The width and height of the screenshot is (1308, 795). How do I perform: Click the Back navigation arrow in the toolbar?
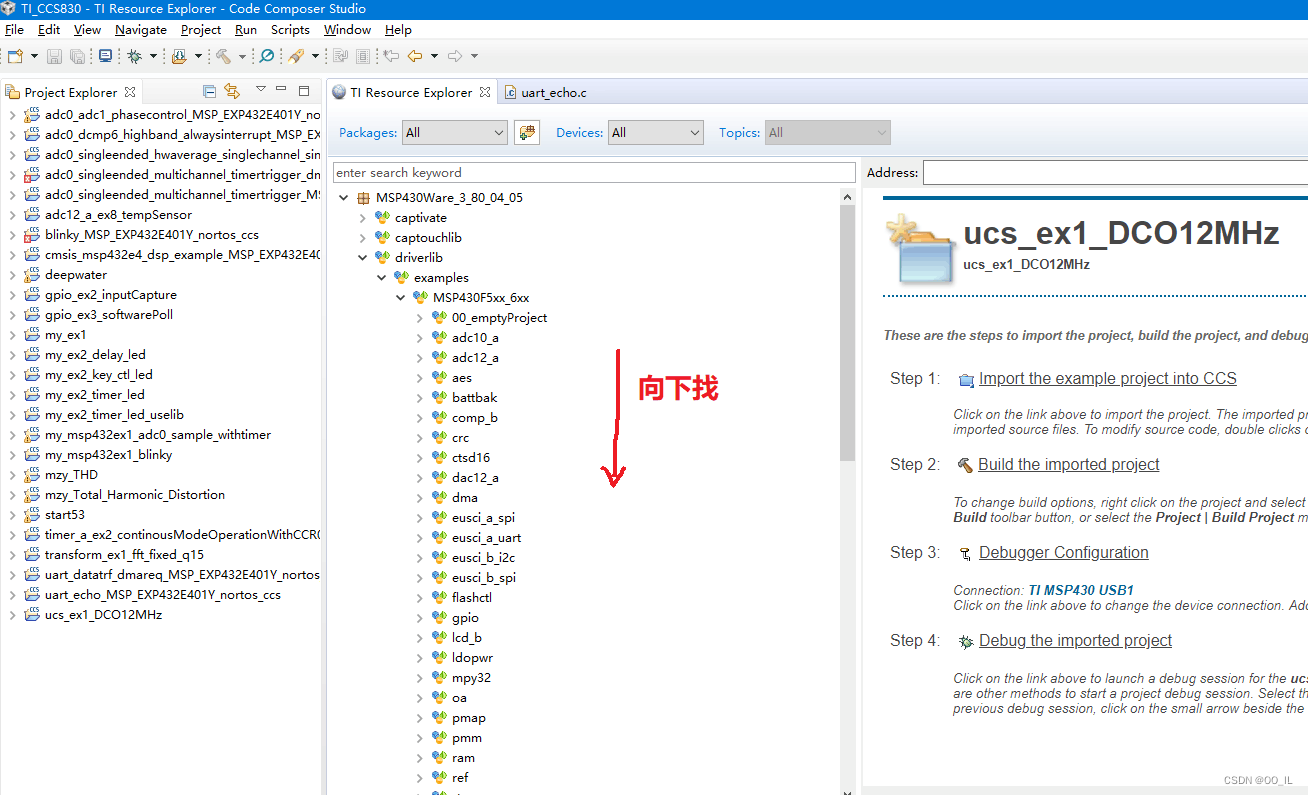(x=416, y=56)
